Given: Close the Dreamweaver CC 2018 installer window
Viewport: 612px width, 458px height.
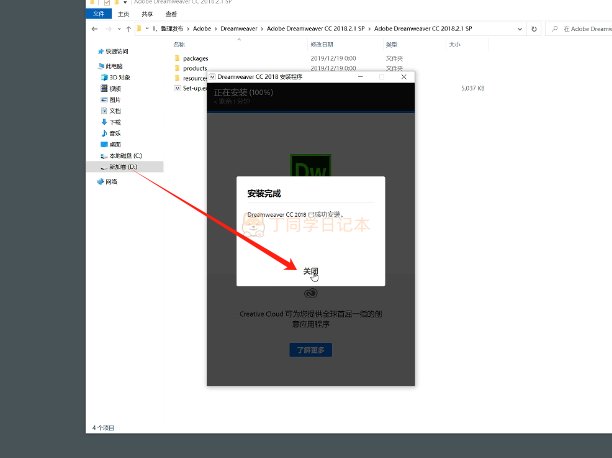Looking at the screenshot, I should tap(404, 77).
